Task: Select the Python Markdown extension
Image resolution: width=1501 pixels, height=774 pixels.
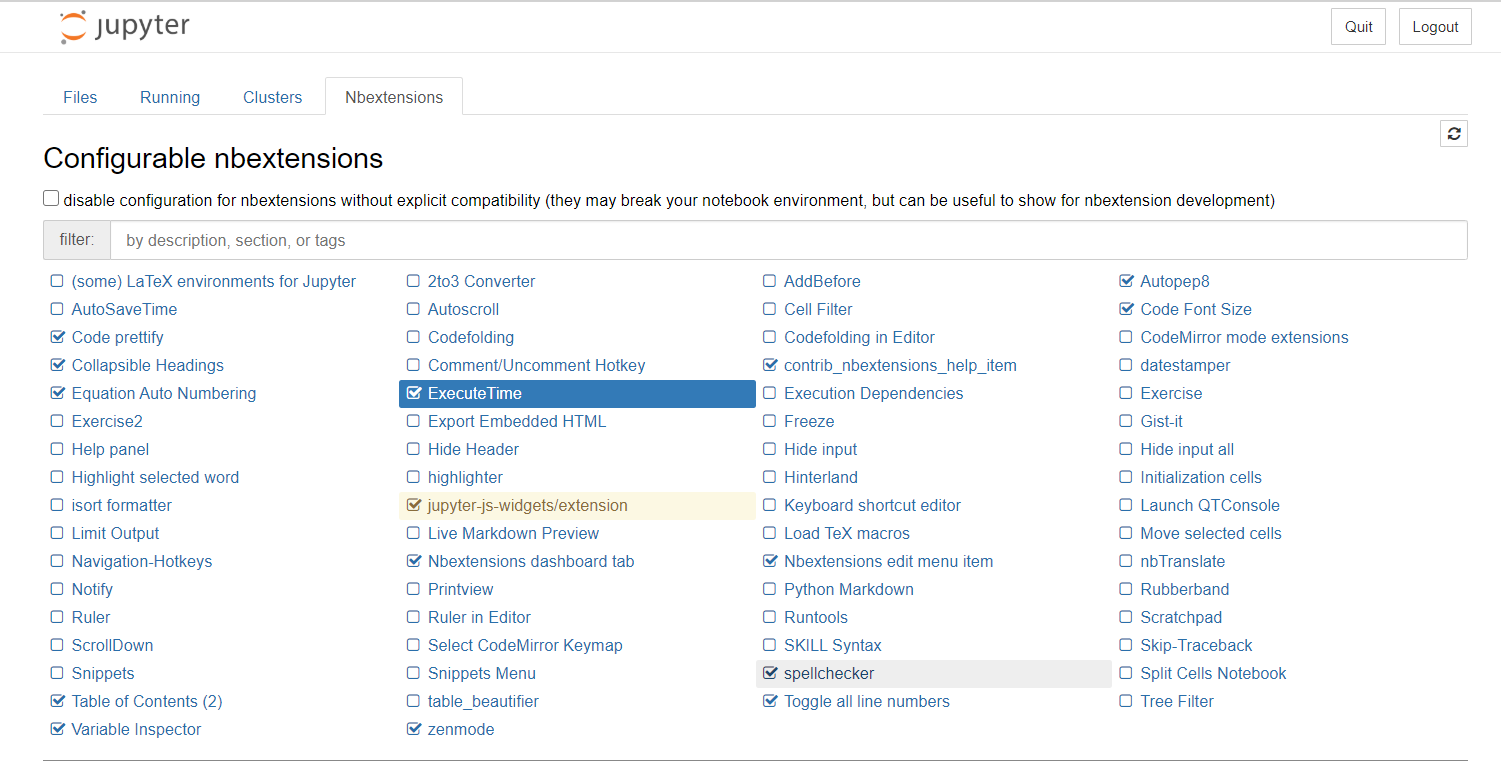Action: click(849, 590)
